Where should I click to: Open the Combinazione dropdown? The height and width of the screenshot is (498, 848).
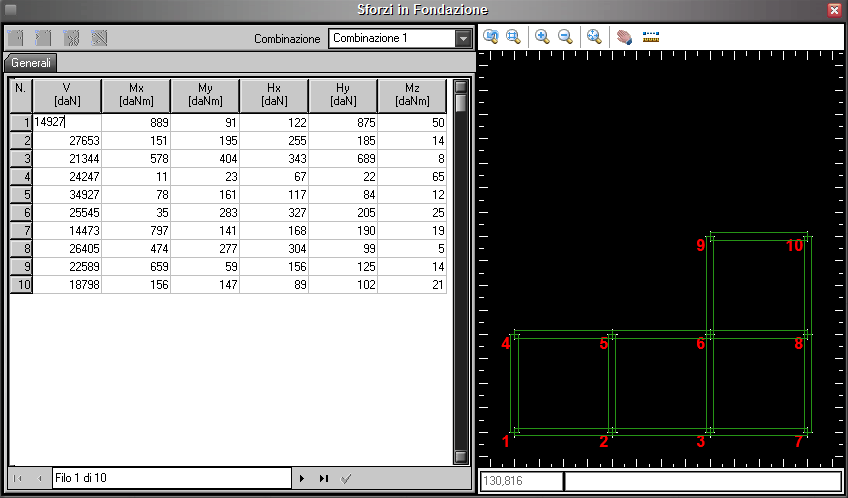[x=463, y=39]
